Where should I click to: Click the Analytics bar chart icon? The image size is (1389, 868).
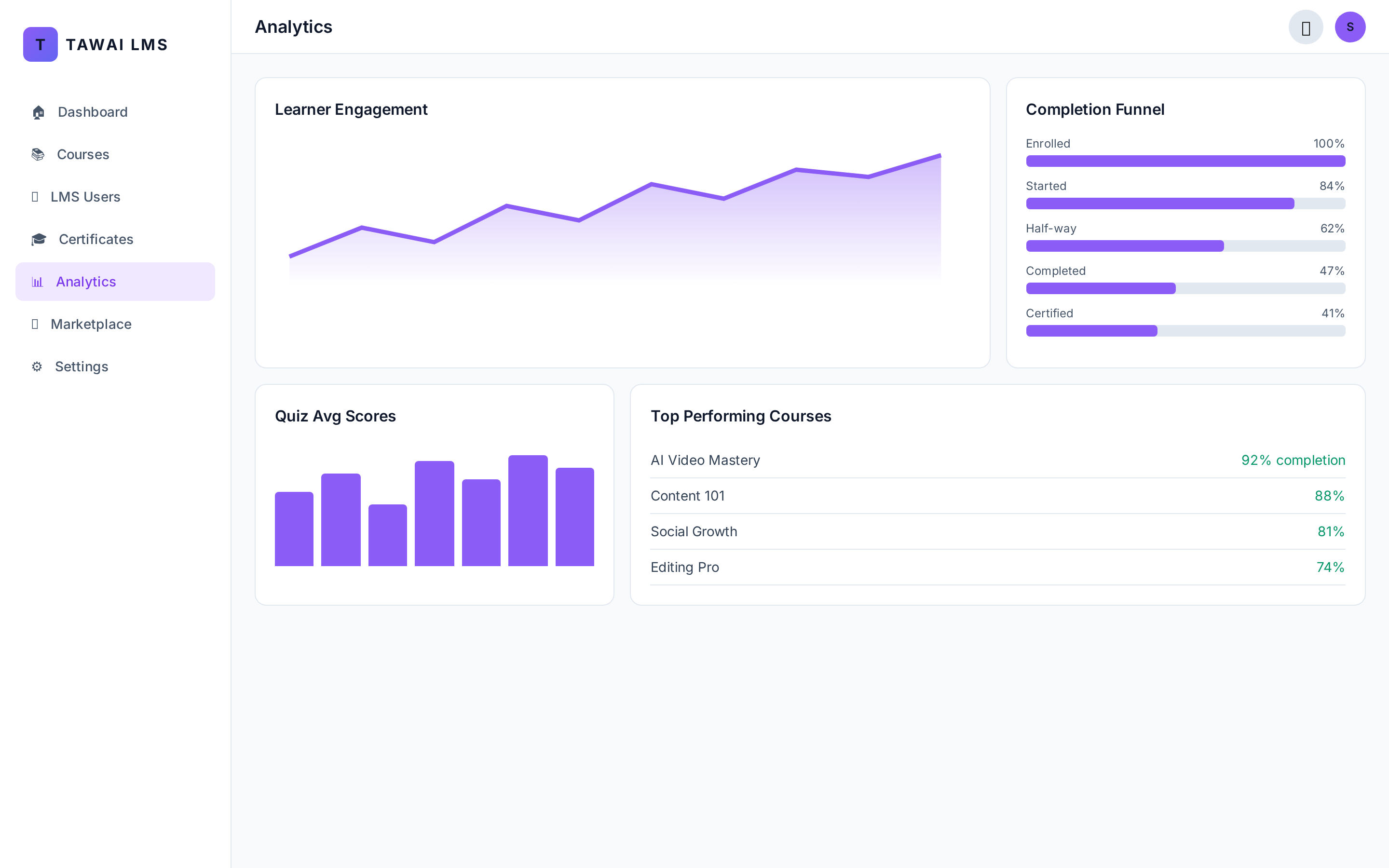(x=37, y=282)
